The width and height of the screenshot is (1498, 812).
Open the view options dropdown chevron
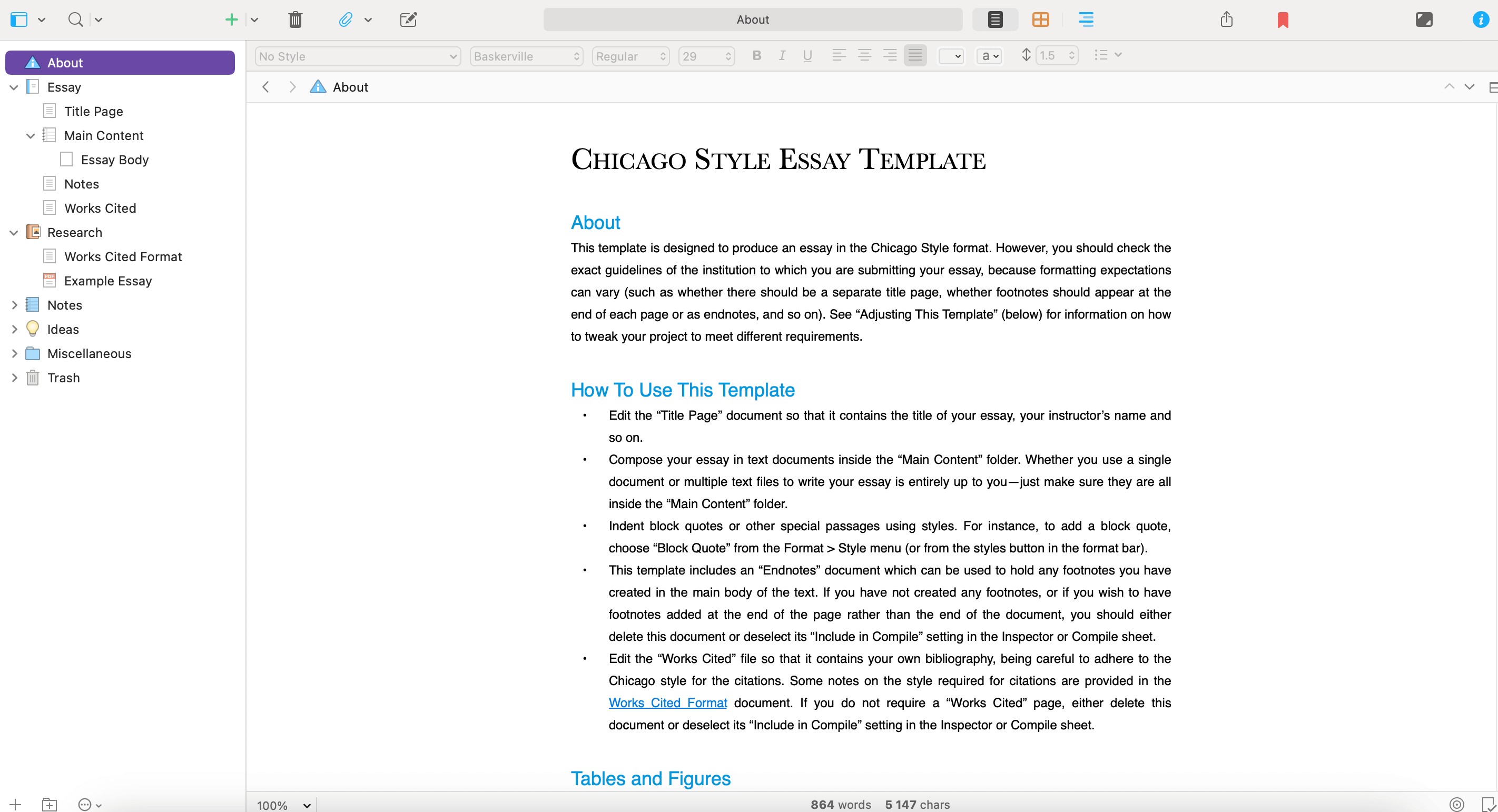(42, 20)
